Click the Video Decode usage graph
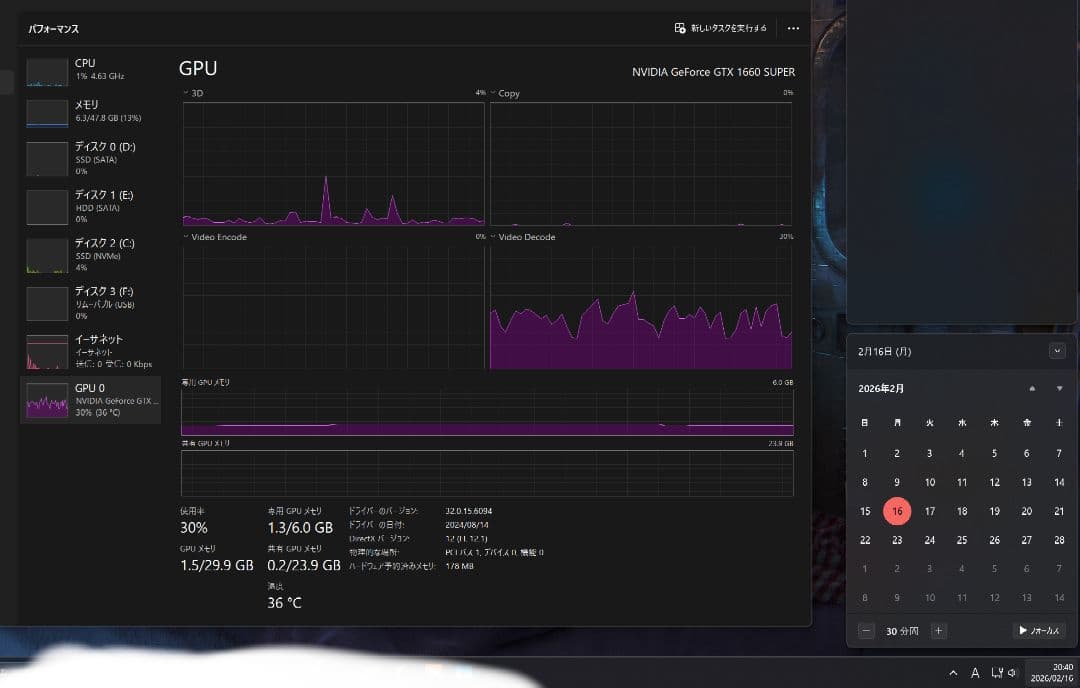Image resolution: width=1080 pixels, height=688 pixels. click(641, 307)
